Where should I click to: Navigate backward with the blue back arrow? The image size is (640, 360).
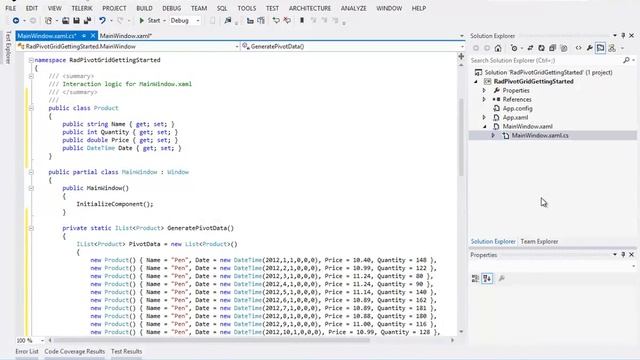16,20
